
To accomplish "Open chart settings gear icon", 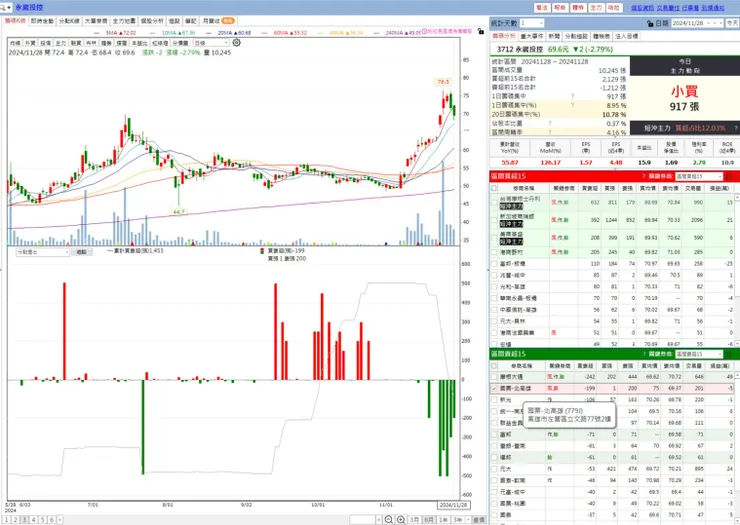I will click(236, 42).
